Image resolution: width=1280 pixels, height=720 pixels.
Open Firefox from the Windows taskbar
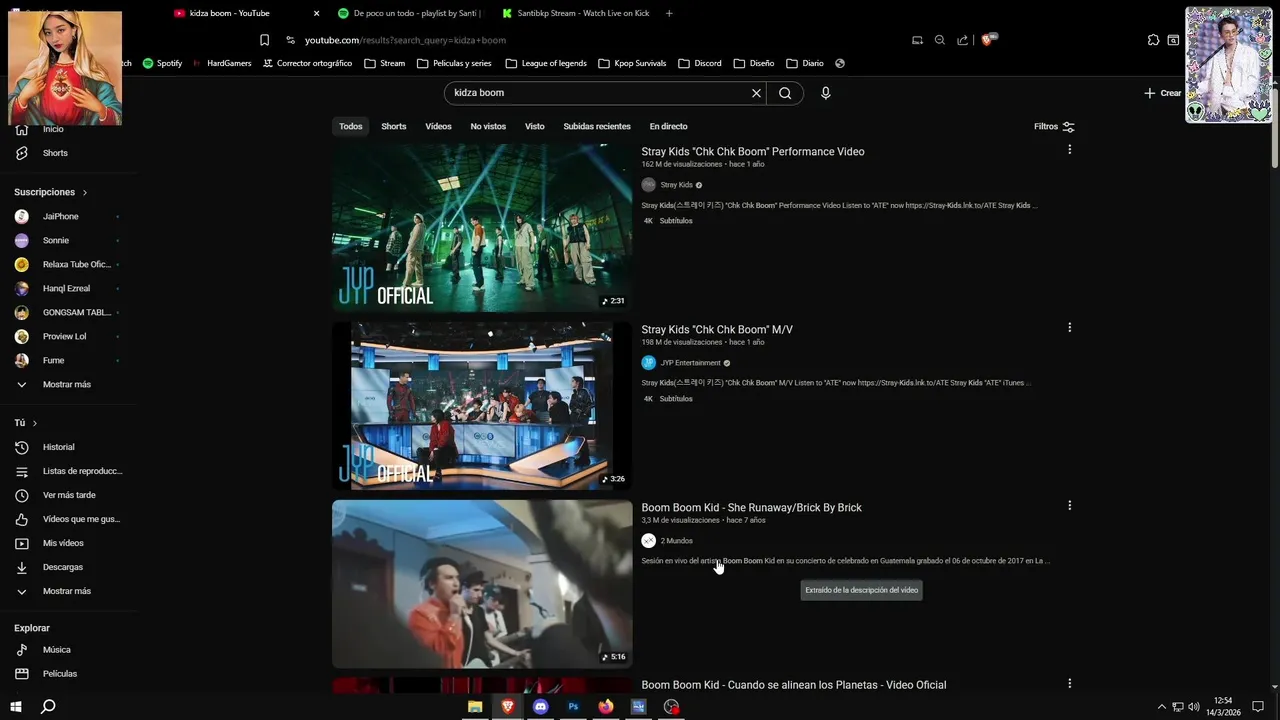click(x=606, y=707)
